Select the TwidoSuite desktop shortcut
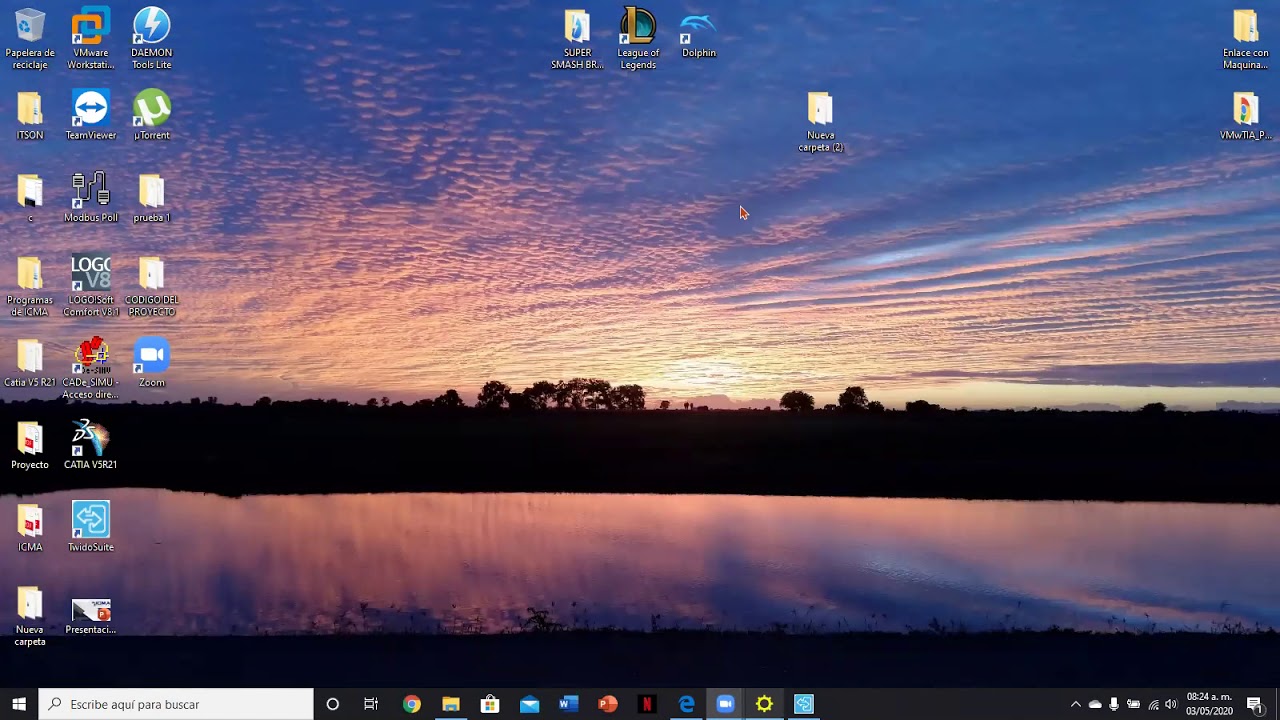This screenshot has height=720, width=1280. click(91, 527)
